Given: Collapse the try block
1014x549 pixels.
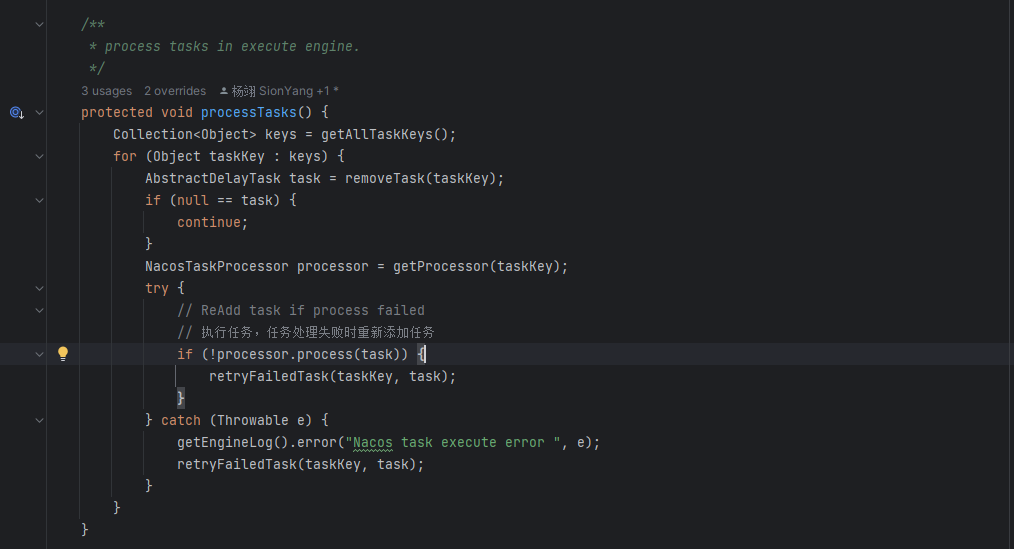Looking at the screenshot, I should (x=39, y=288).
